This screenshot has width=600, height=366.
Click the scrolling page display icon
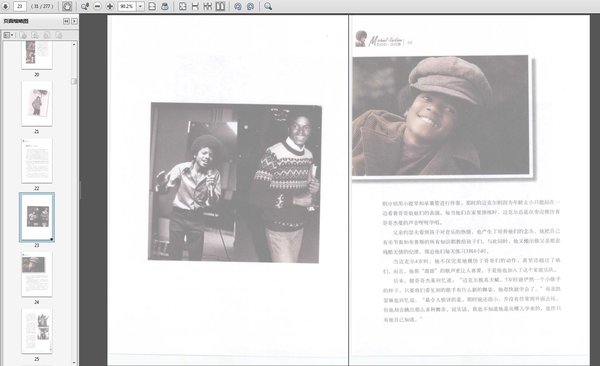[x=152, y=6]
